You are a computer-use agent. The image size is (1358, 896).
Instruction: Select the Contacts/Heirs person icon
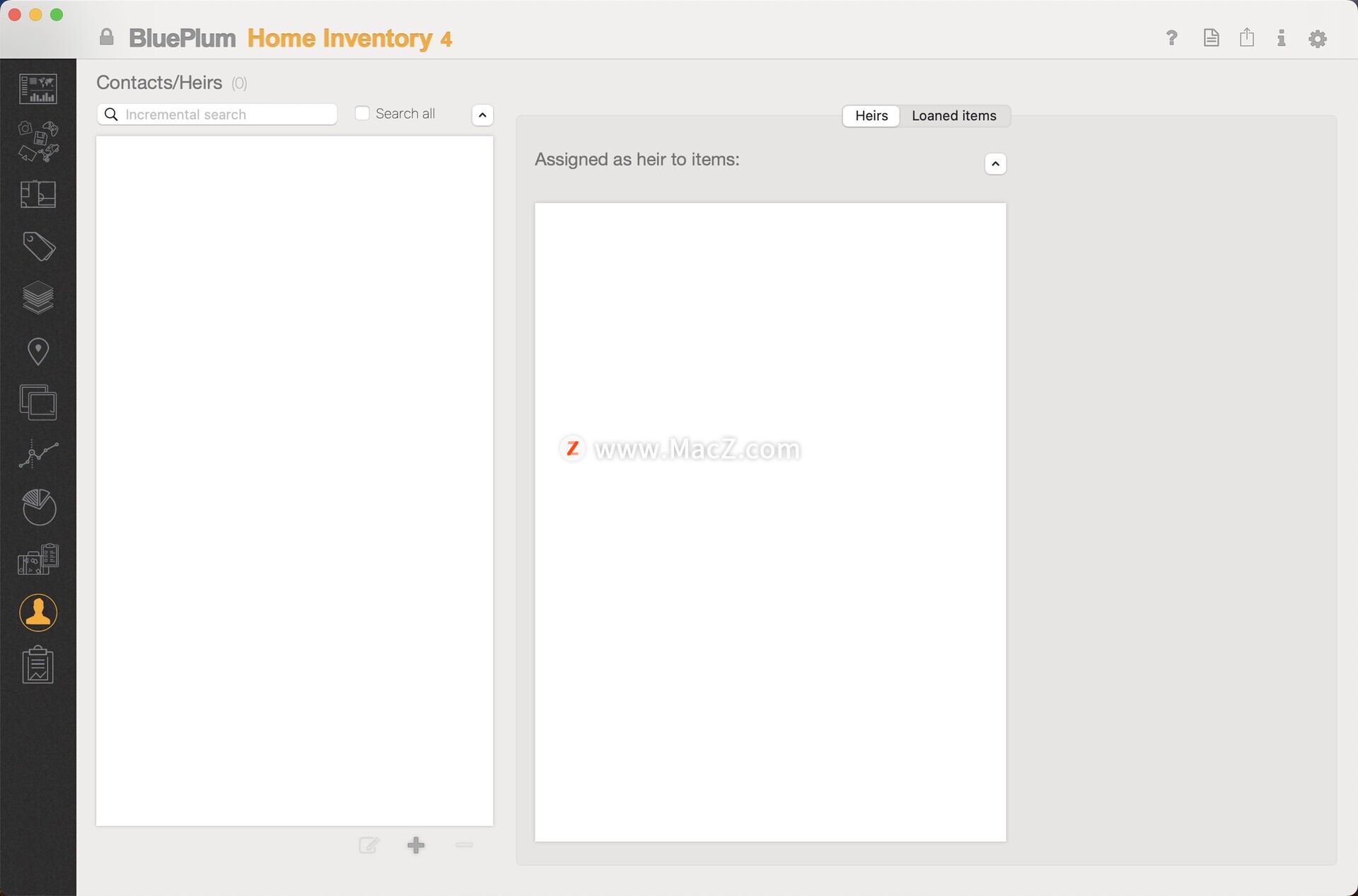click(x=38, y=612)
